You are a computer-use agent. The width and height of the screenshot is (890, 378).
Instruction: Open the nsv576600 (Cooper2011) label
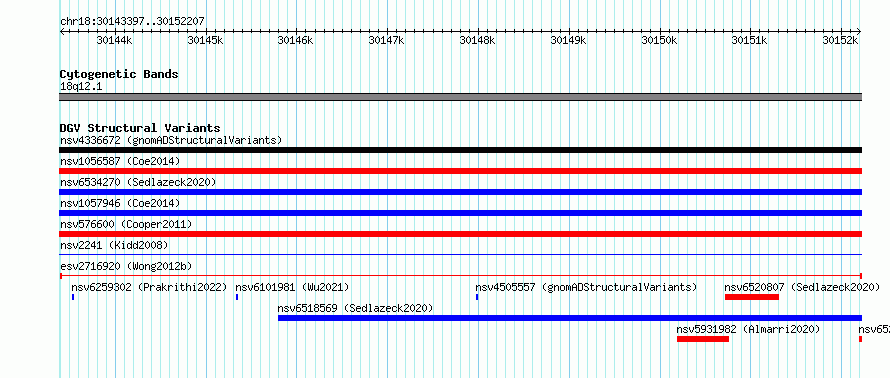point(126,224)
